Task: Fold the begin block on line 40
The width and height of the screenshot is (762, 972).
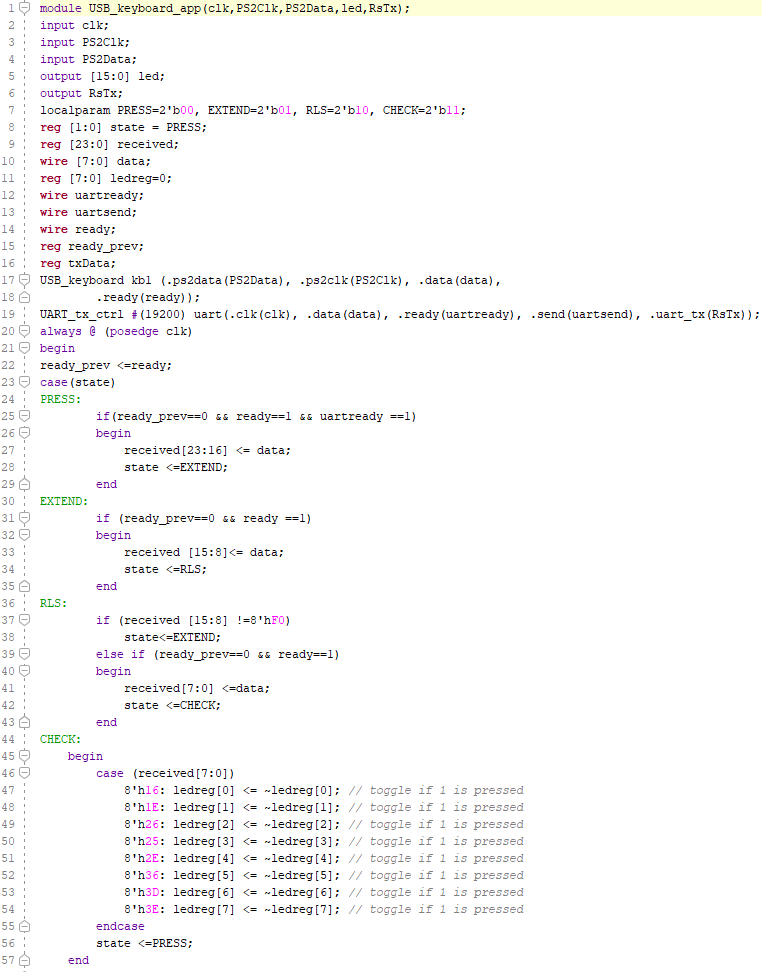Action: (25, 671)
